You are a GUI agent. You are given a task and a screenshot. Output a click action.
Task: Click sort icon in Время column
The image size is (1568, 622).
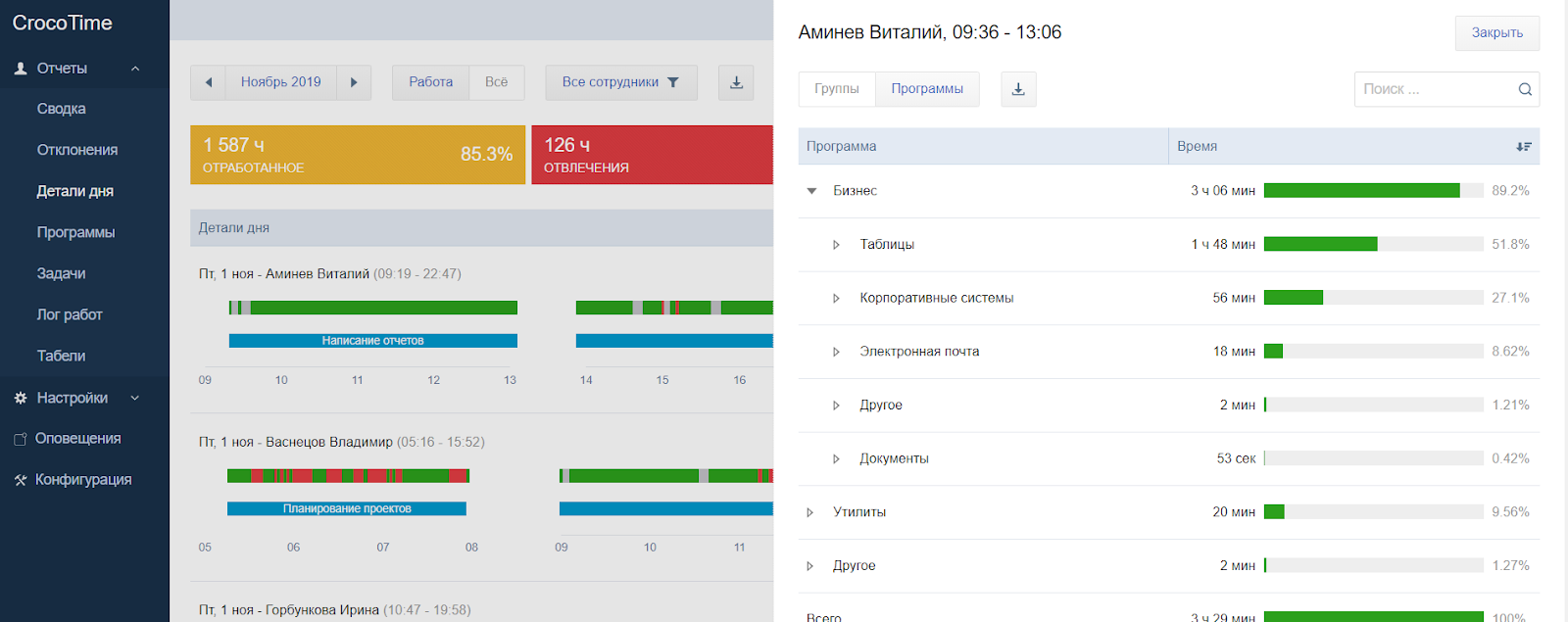point(1523,147)
